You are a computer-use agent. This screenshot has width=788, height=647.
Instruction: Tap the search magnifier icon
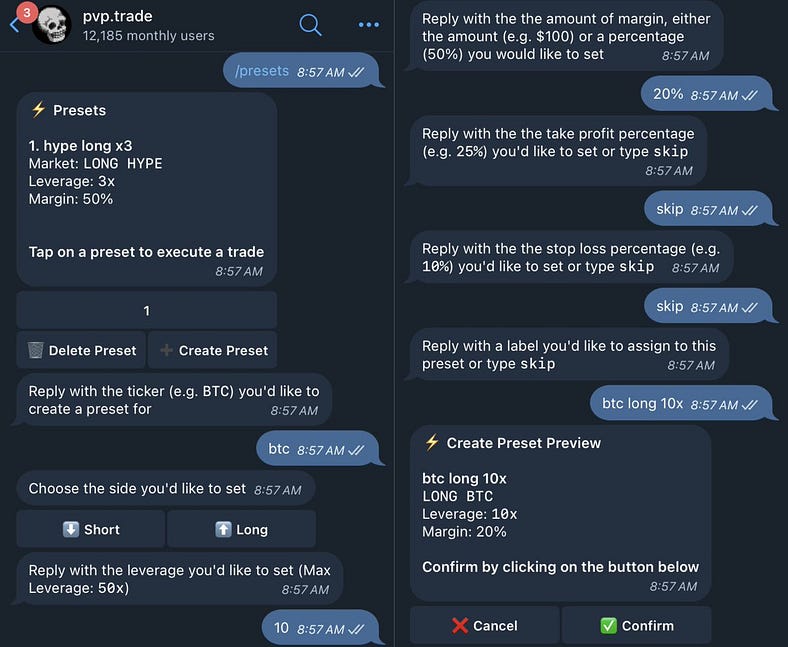pos(311,25)
